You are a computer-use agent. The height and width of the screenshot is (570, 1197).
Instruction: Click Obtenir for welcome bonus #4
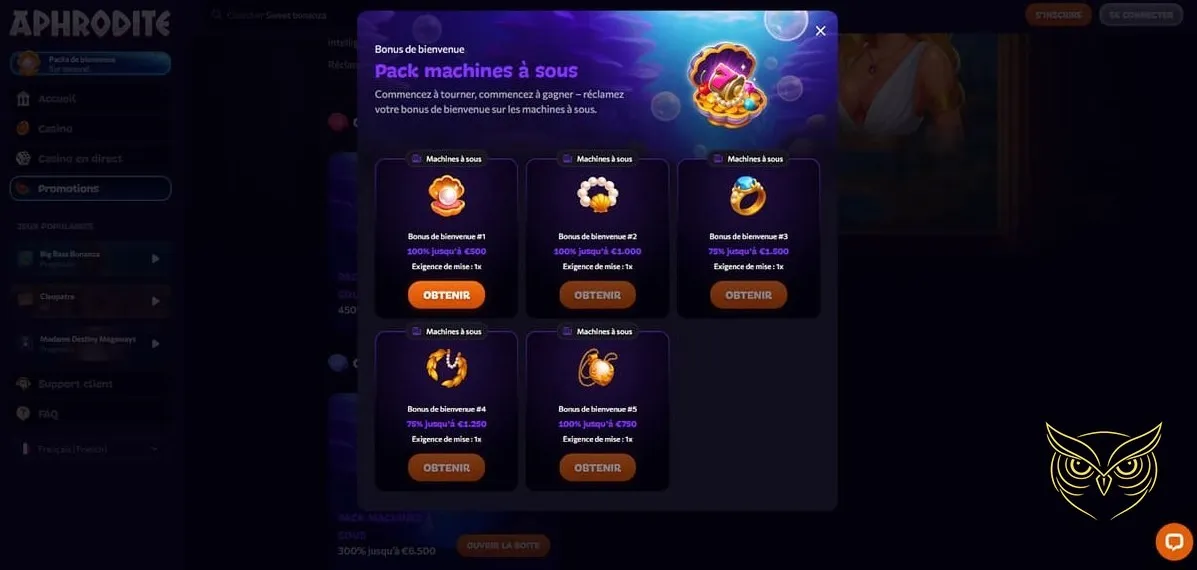447,467
